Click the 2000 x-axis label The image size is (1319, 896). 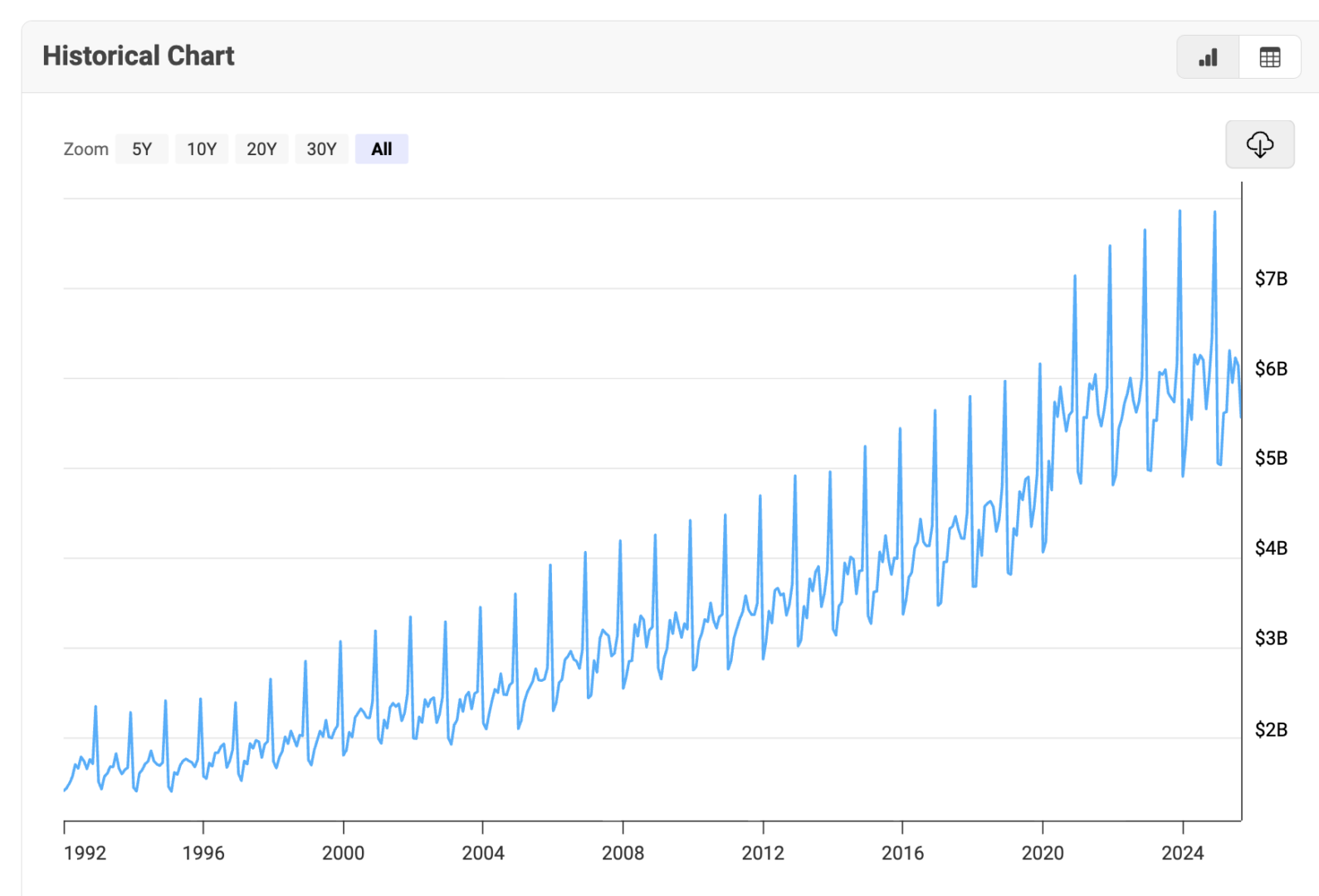click(343, 853)
